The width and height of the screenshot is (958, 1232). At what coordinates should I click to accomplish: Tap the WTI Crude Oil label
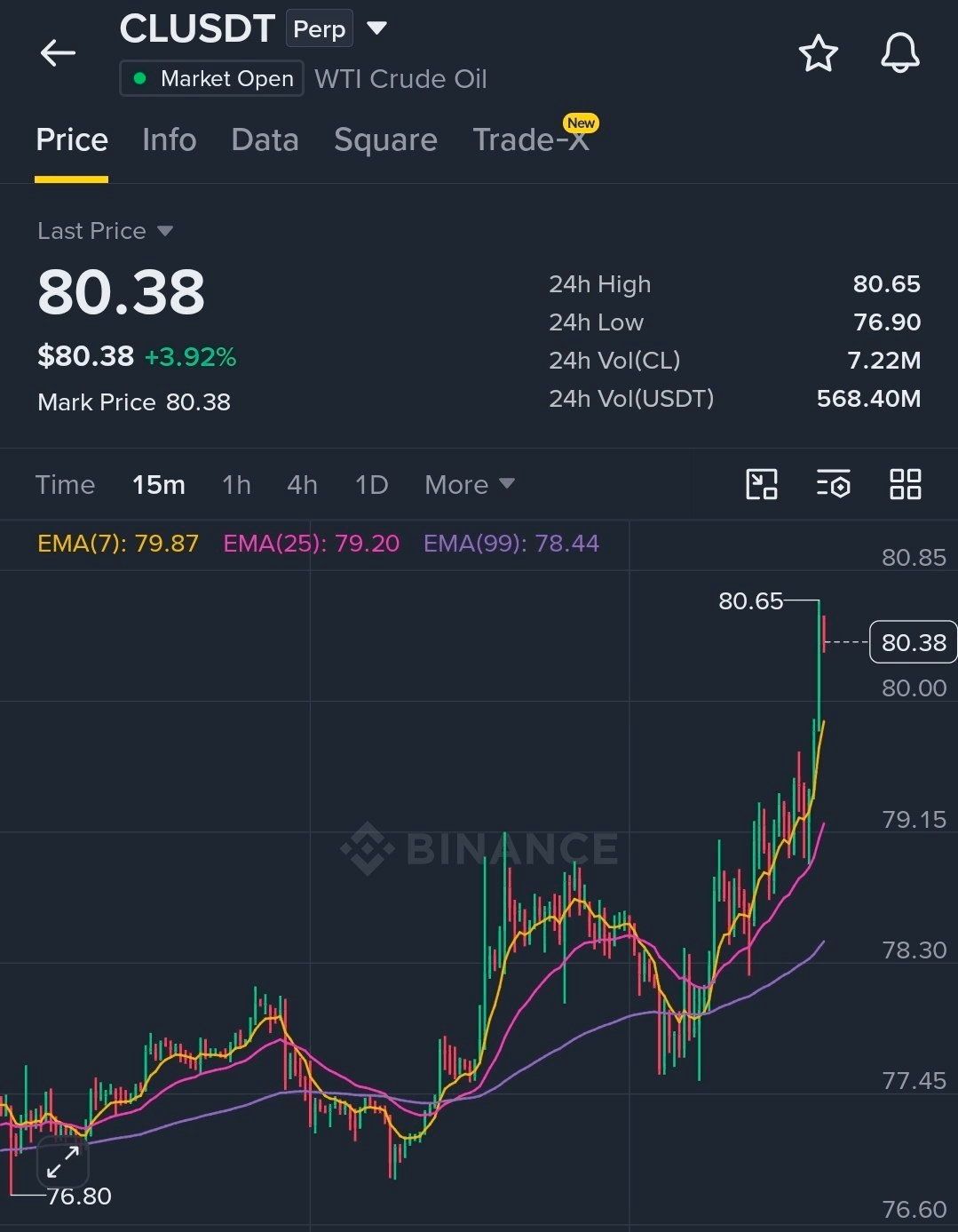(400, 79)
